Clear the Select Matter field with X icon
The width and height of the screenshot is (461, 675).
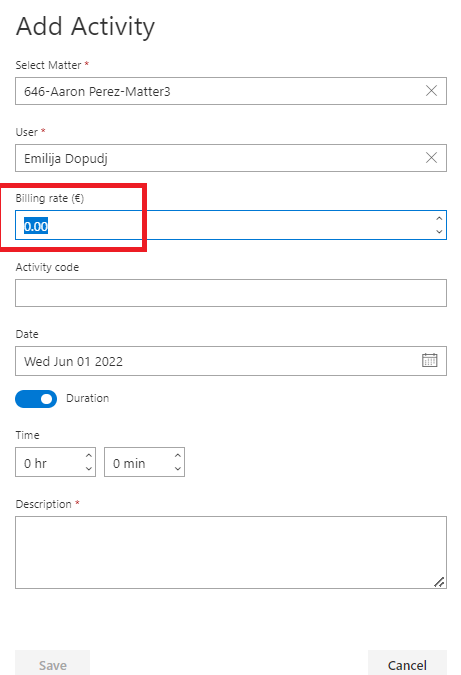click(x=431, y=91)
